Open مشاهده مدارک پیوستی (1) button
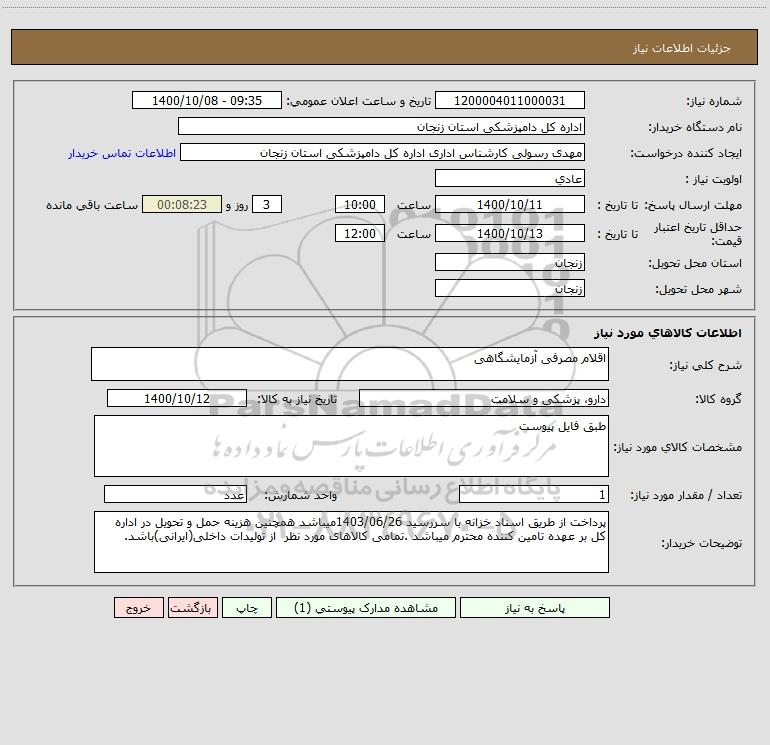 click(x=366, y=608)
